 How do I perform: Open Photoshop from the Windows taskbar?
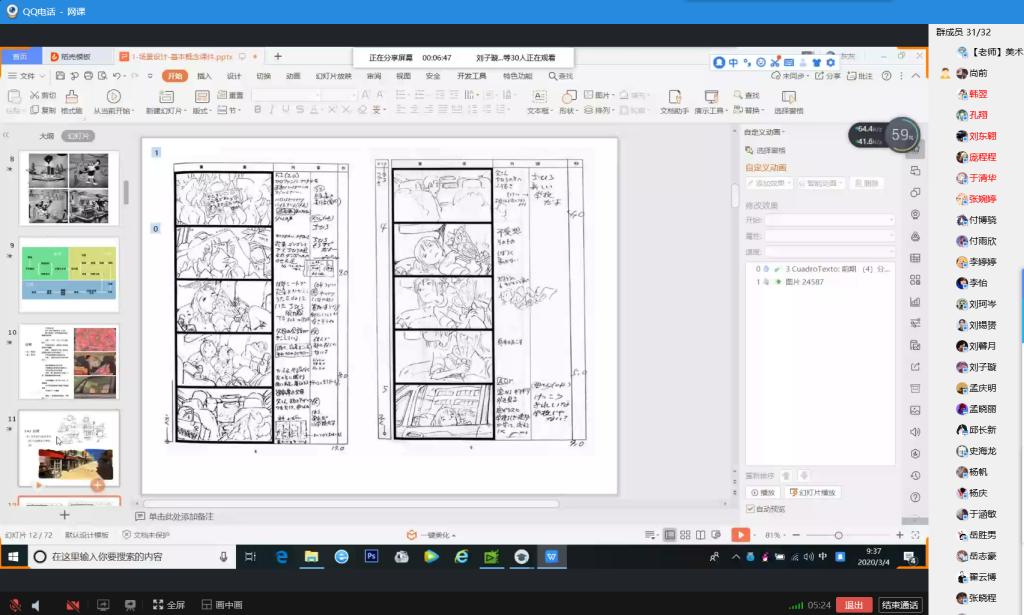[x=371, y=556]
